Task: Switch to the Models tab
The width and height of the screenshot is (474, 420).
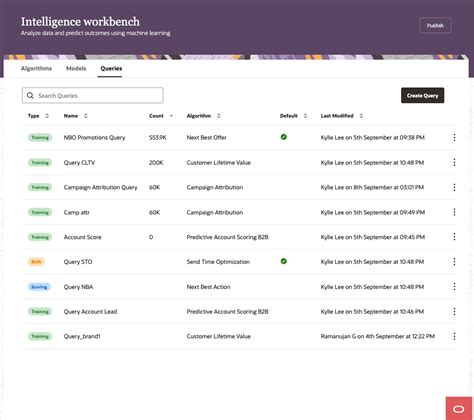Action: tap(76, 68)
